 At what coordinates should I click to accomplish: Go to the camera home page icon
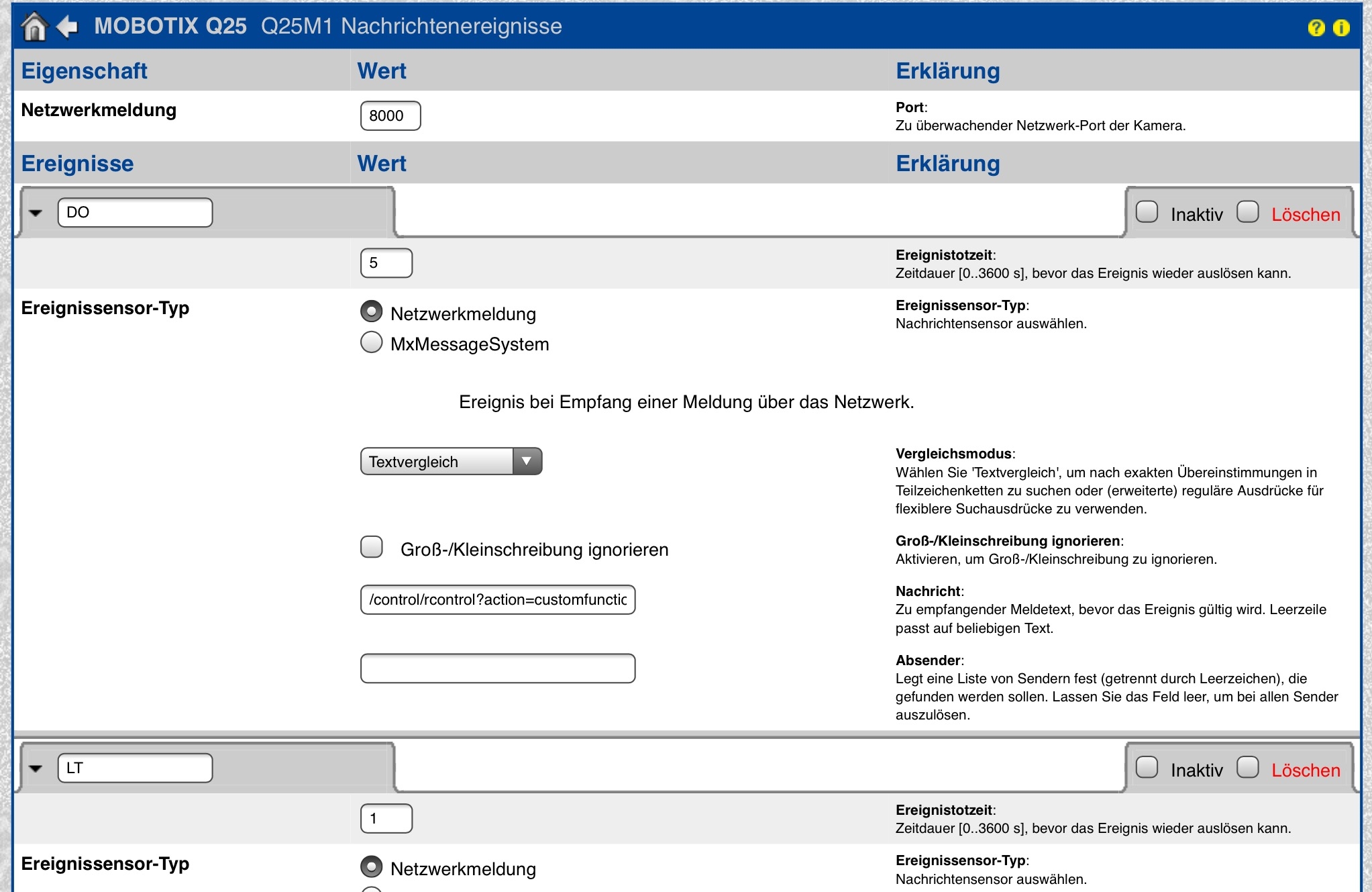pyautogui.click(x=34, y=27)
